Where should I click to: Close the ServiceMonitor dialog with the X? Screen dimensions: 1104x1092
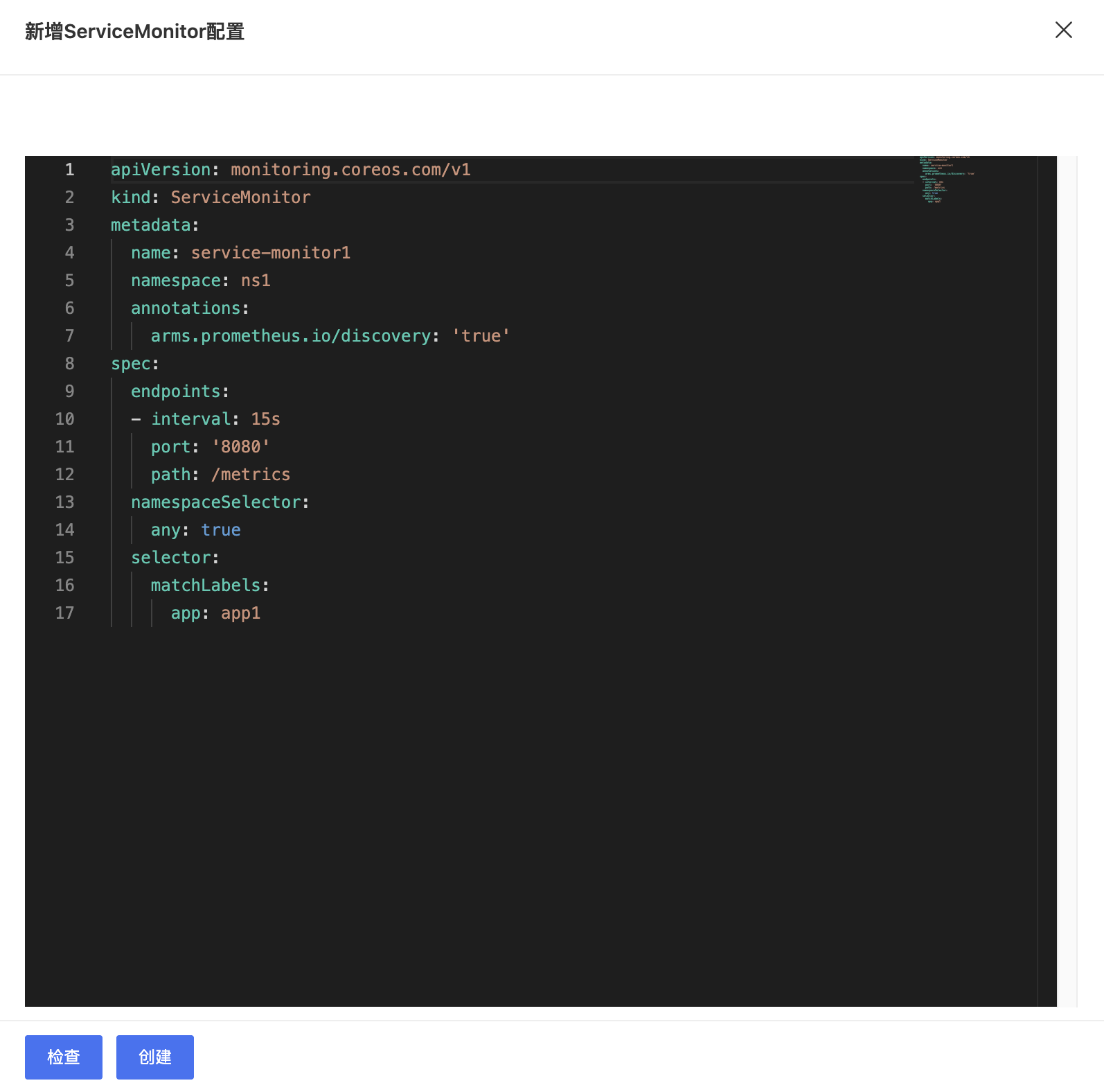tap(1063, 30)
